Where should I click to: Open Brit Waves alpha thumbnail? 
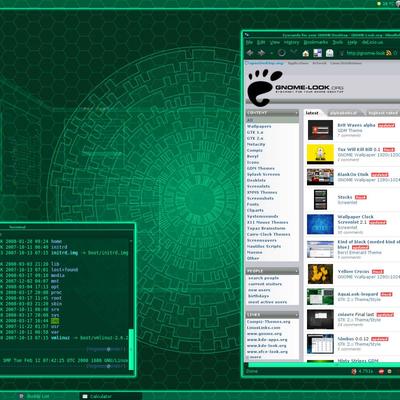[320, 130]
